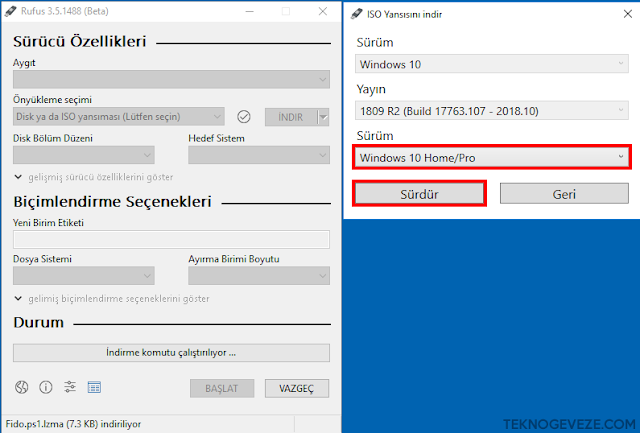
Task: Open Rufus settings sliders icon
Action: coord(70,386)
